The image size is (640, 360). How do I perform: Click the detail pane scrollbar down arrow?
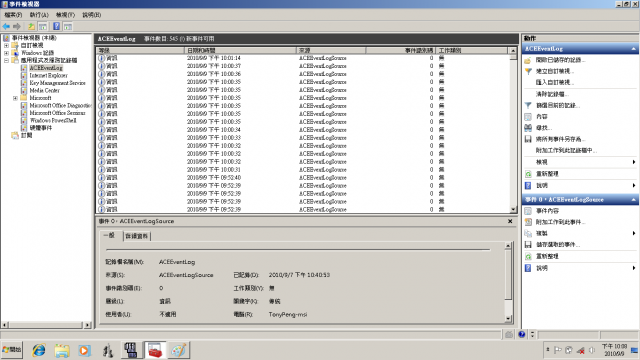point(508,318)
